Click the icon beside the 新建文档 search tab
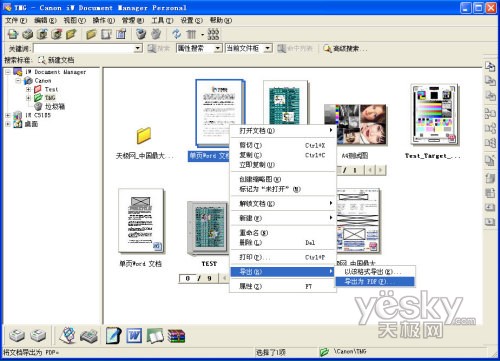 pyautogui.click(x=42, y=60)
